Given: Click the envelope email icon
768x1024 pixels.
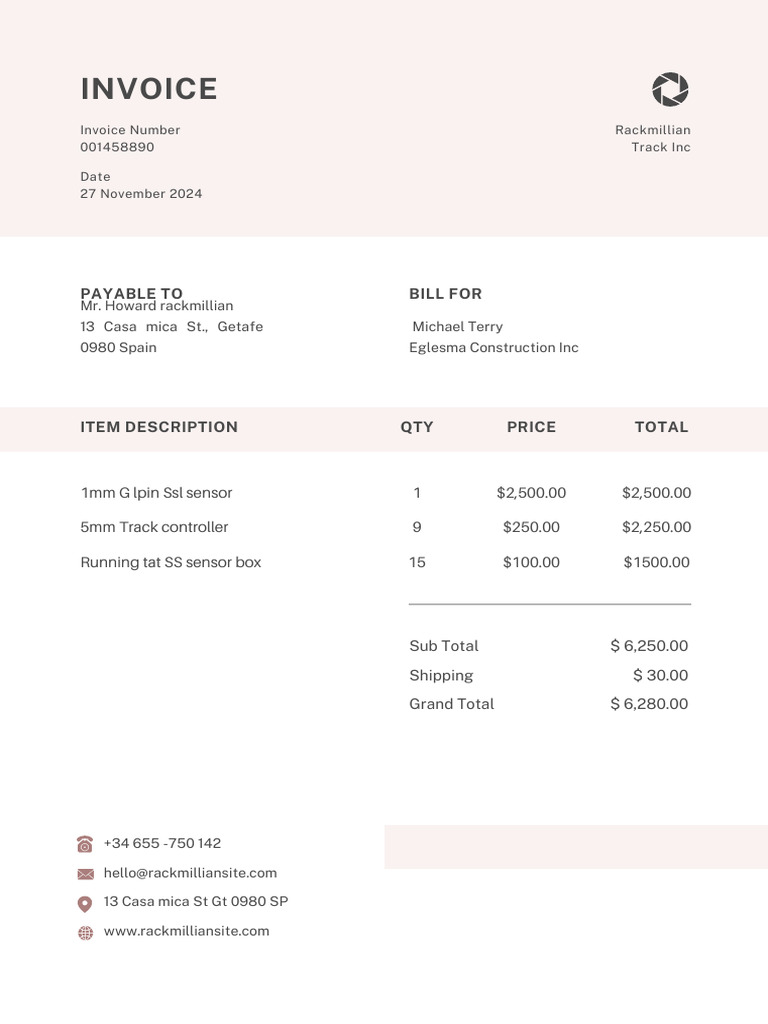Looking at the screenshot, I should pyautogui.click(x=85, y=874).
